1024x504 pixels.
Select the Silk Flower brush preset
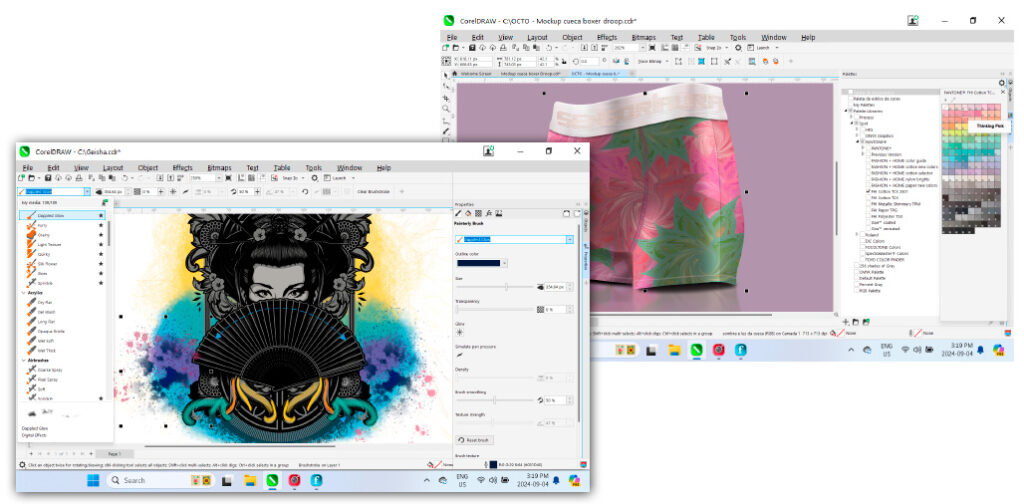47,265
